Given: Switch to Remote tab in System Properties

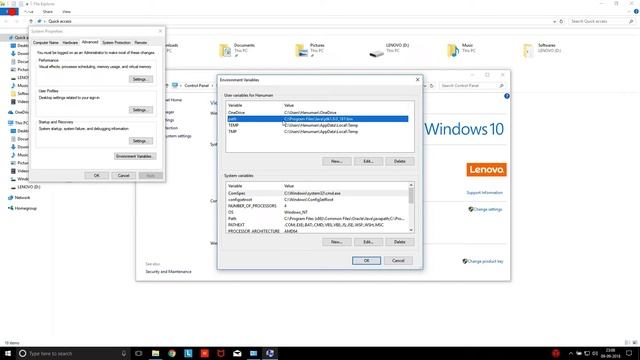Looking at the screenshot, I should click(141, 42).
